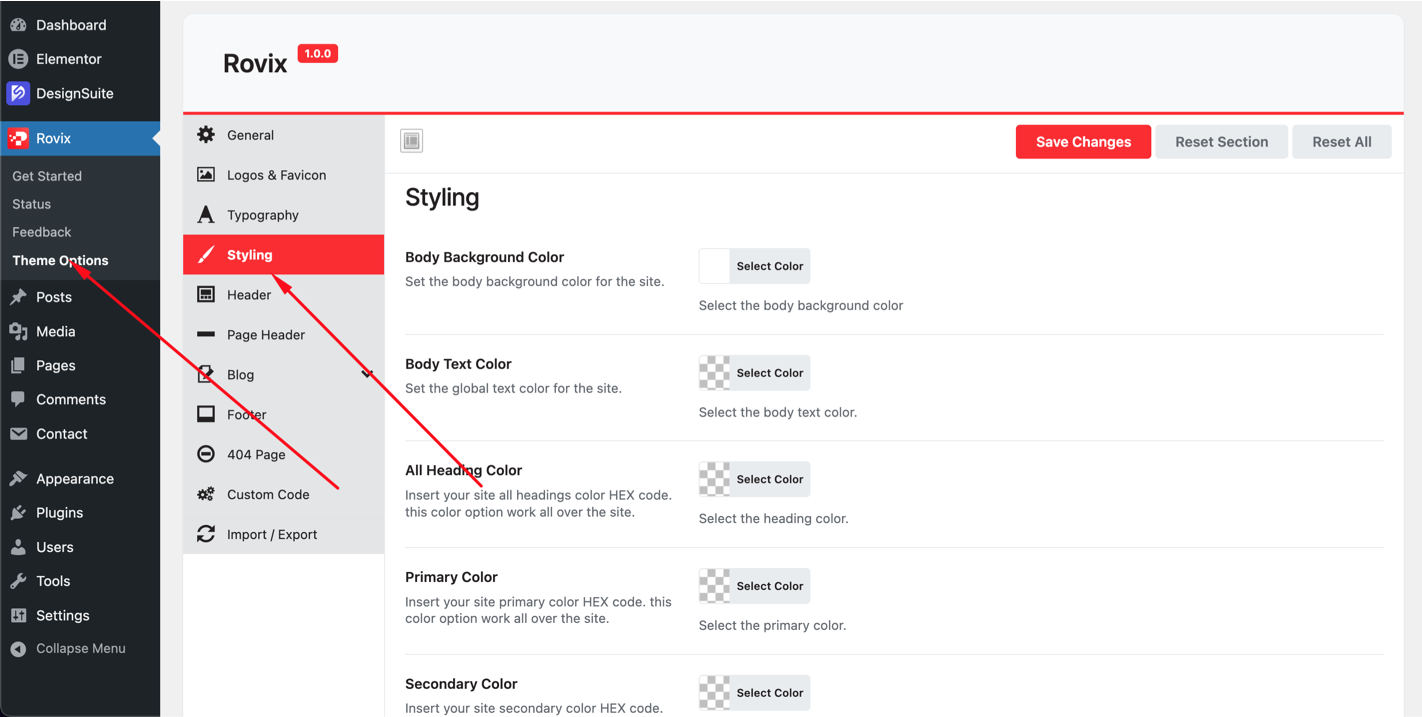
Task: Click the DesignSuite logo icon
Action: (x=18, y=93)
